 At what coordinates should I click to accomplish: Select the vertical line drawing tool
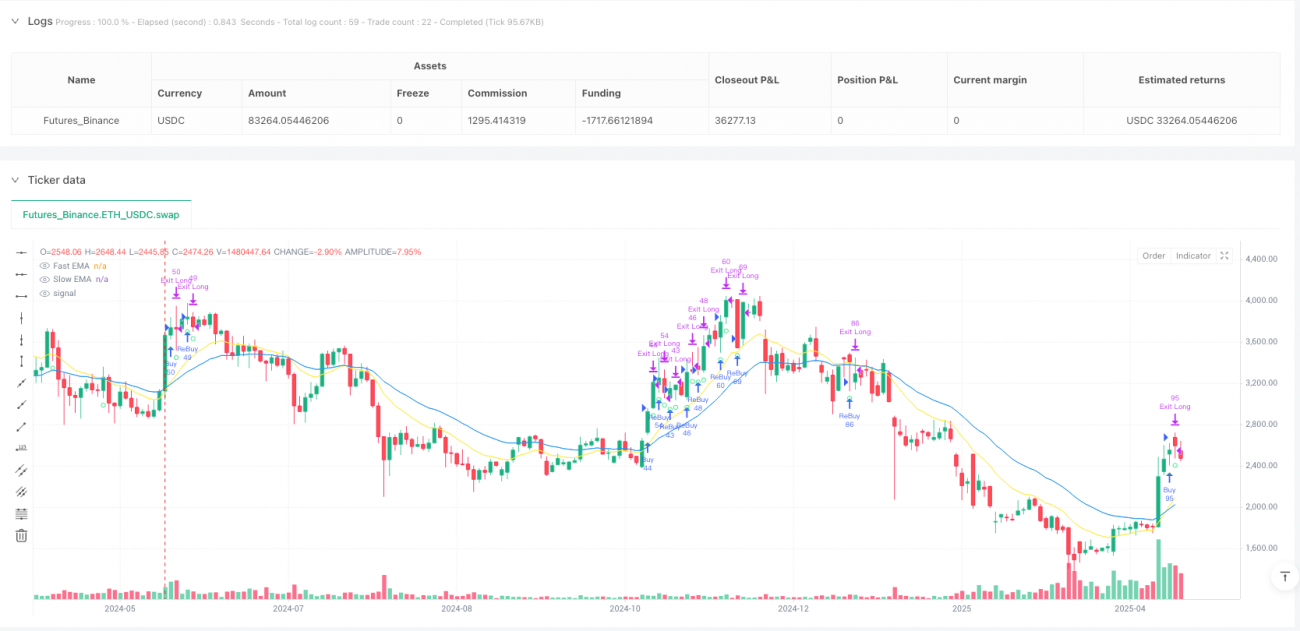pos(20,317)
